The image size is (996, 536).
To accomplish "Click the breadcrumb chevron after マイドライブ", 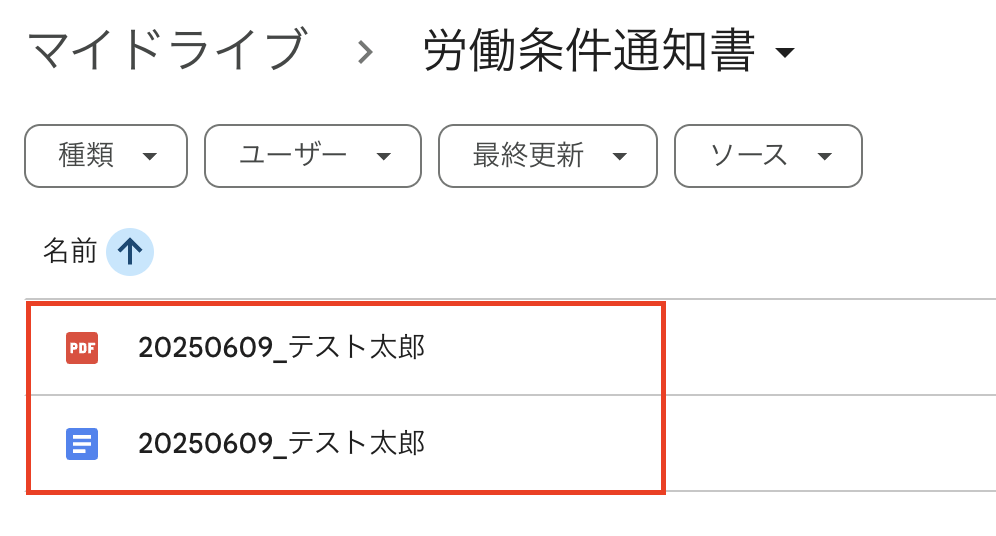I will point(365,52).
